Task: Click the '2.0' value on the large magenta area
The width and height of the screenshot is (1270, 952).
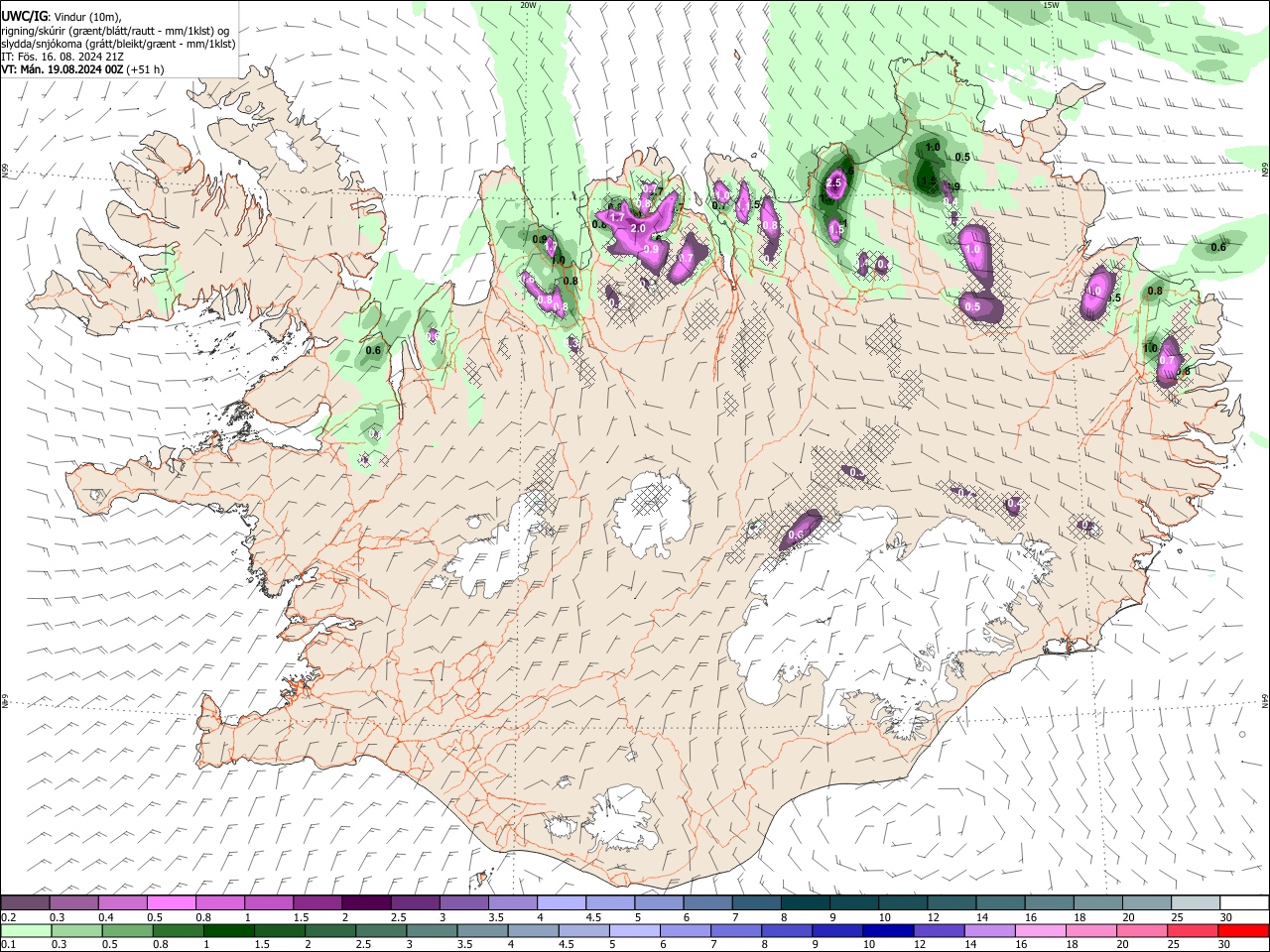Action: pyautogui.click(x=638, y=229)
